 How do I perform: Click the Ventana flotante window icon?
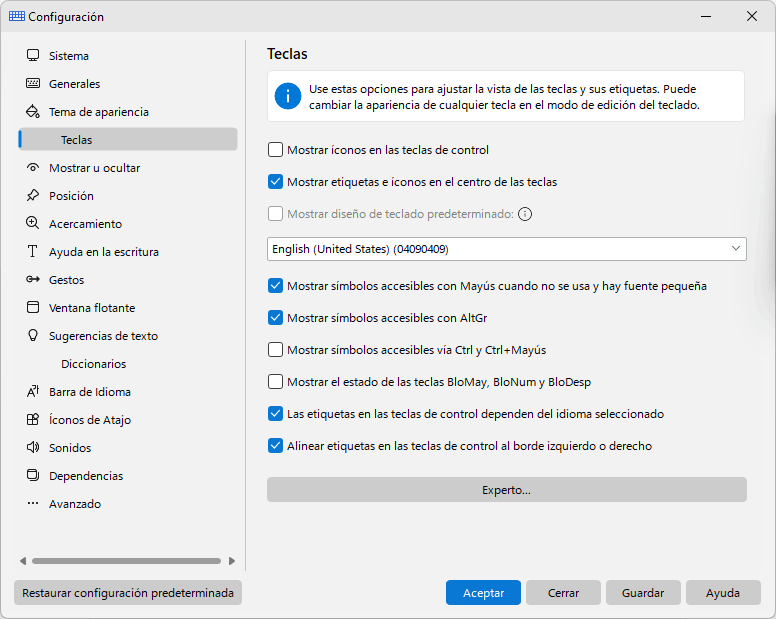tap(33, 307)
